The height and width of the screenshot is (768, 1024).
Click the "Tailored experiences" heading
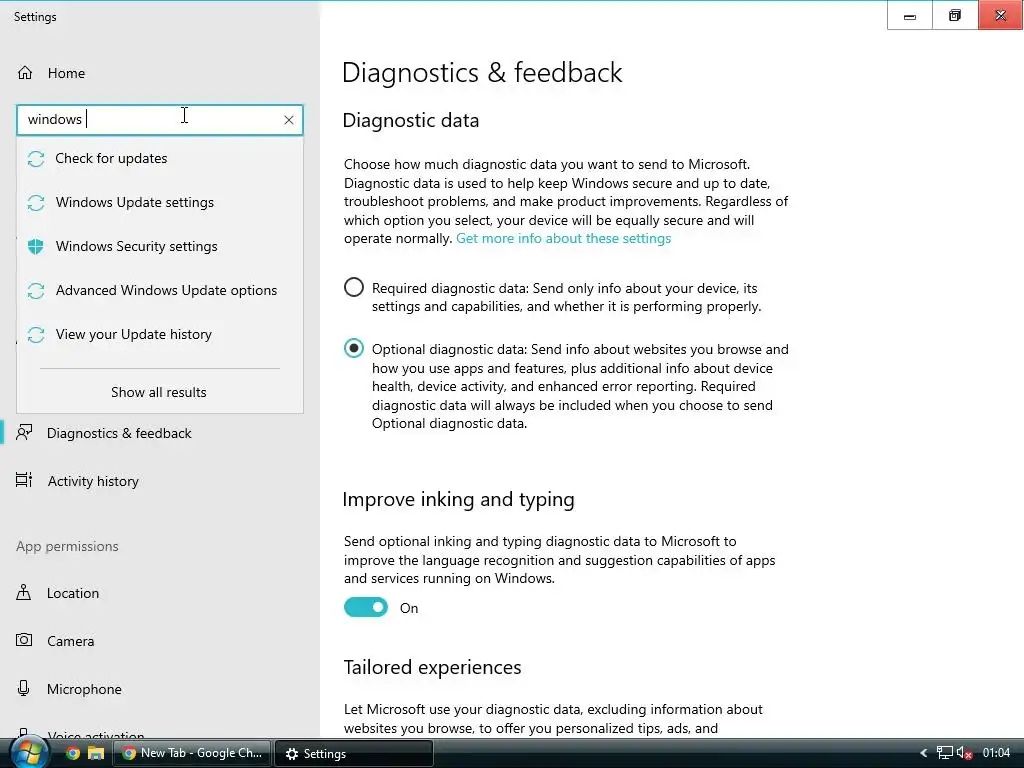pos(432,667)
